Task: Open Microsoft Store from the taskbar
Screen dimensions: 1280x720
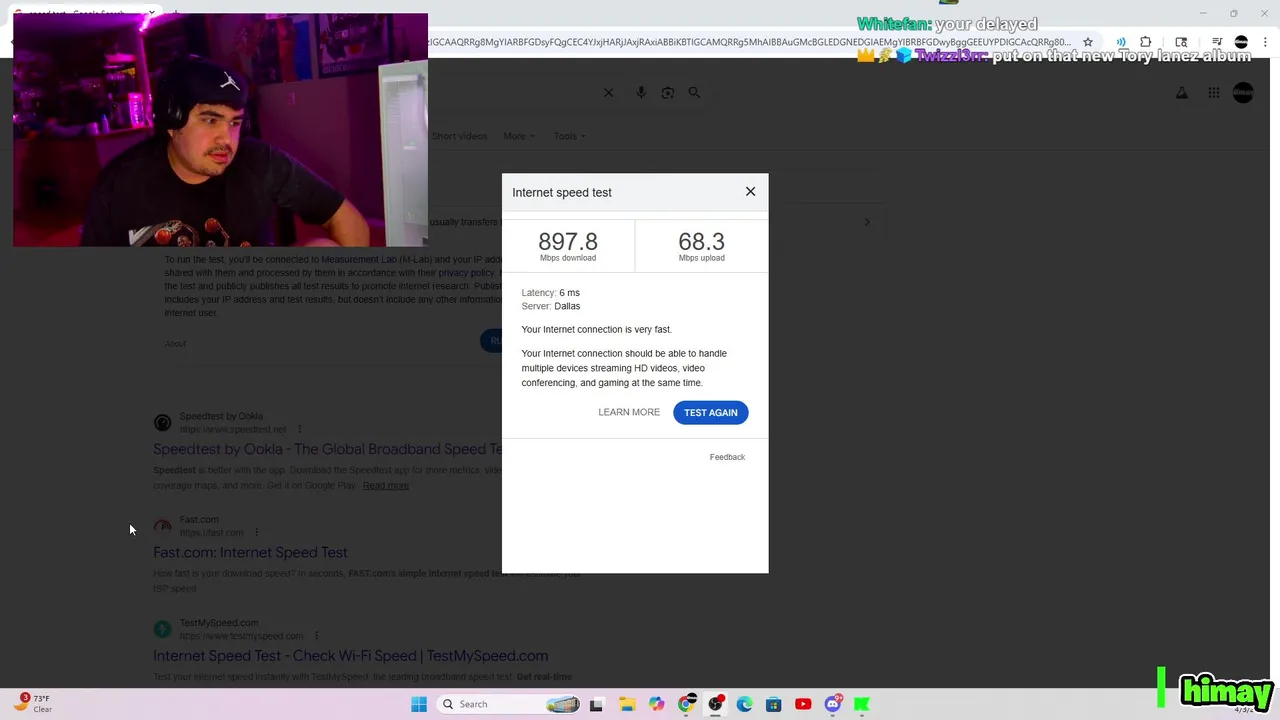Action: click(x=773, y=704)
